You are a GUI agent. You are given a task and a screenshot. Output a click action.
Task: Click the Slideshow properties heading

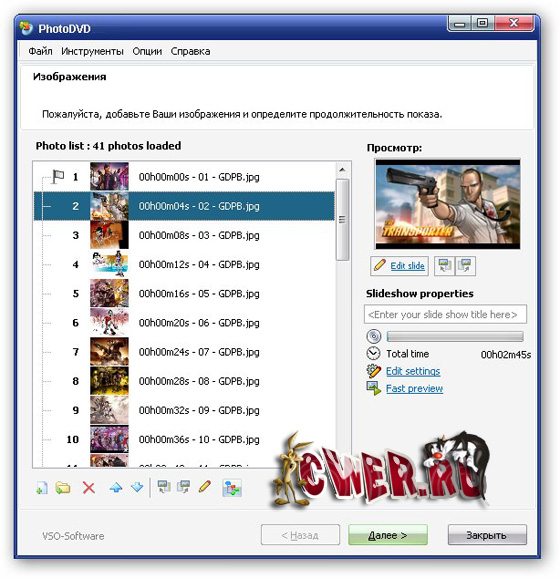(x=420, y=294)
